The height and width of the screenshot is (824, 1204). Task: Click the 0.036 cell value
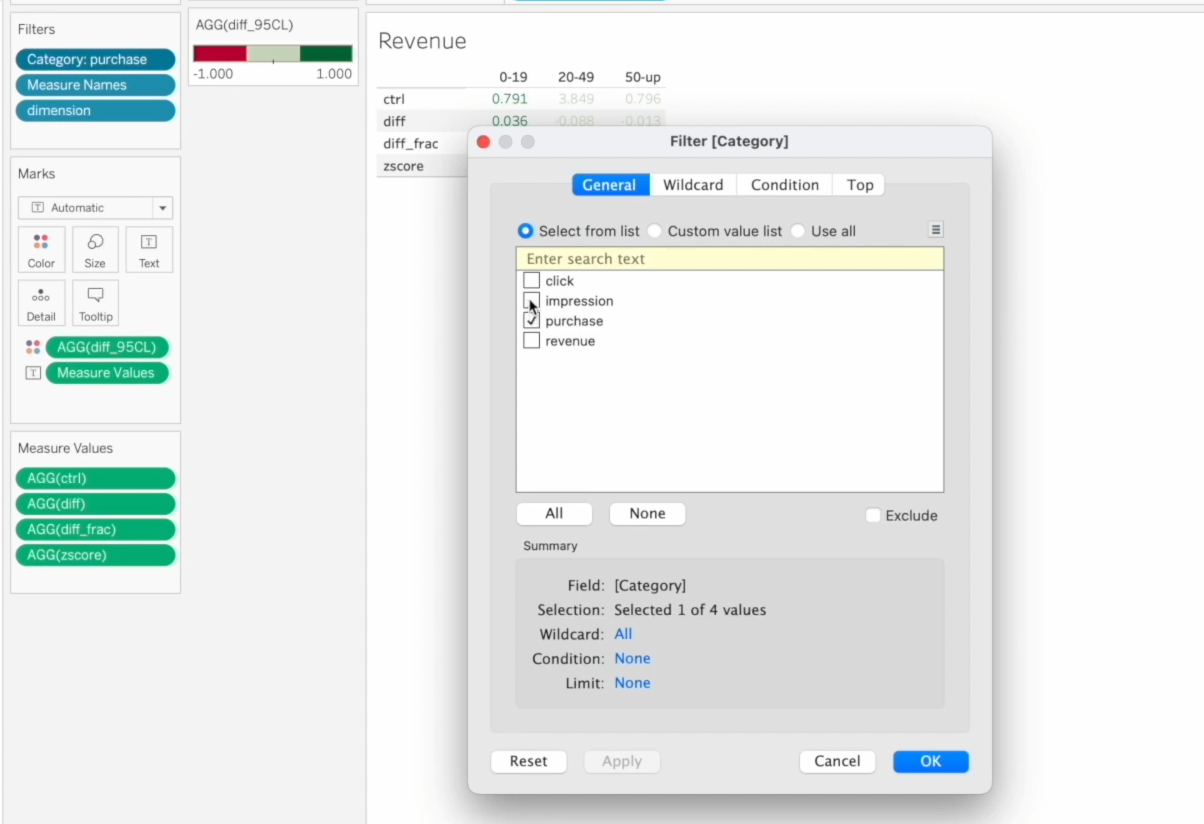(x=510, y=121)
